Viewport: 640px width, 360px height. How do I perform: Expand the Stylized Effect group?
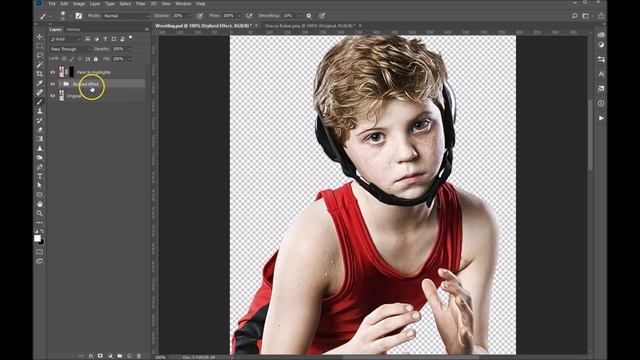[x=60, y=84]
